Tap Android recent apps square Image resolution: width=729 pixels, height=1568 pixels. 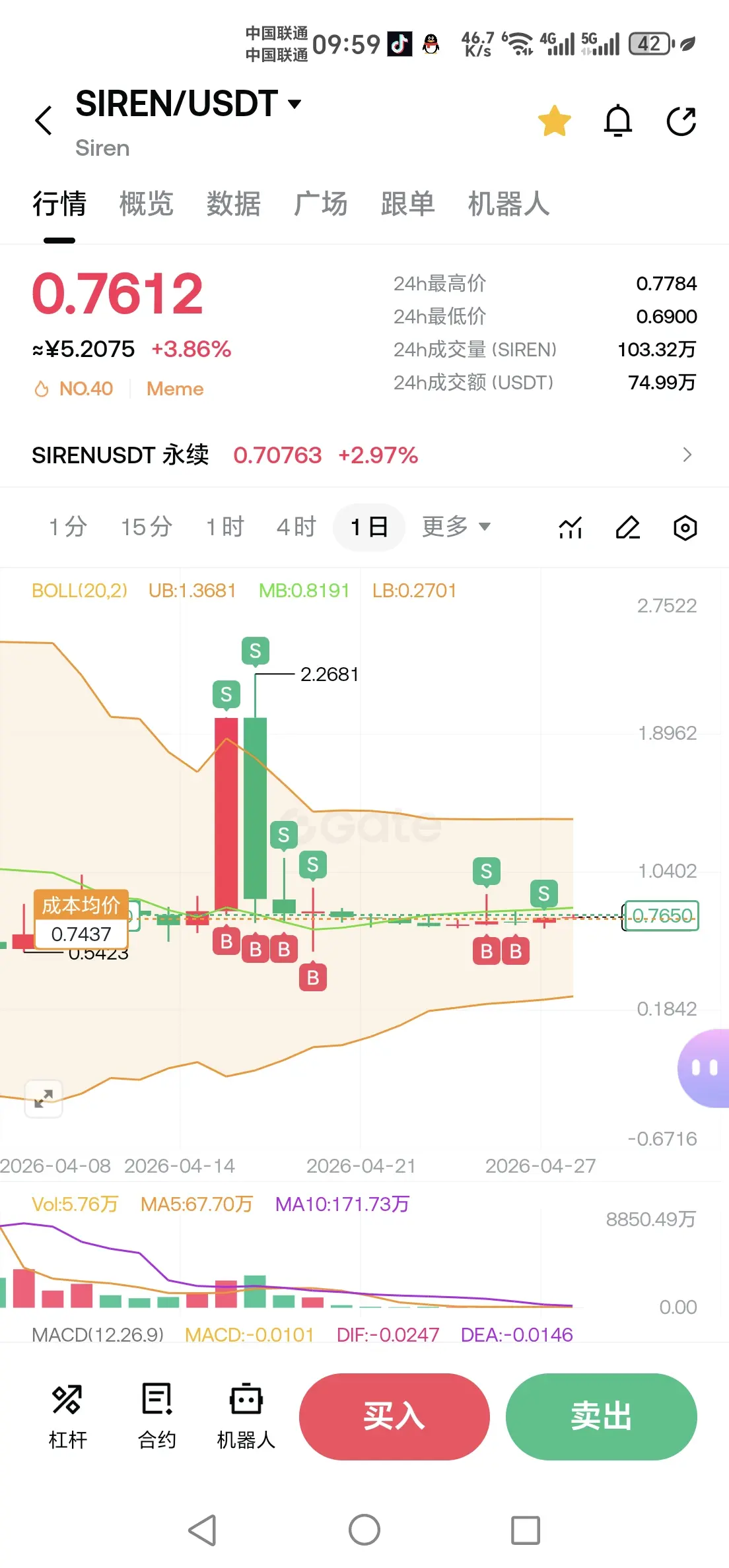526,1530
